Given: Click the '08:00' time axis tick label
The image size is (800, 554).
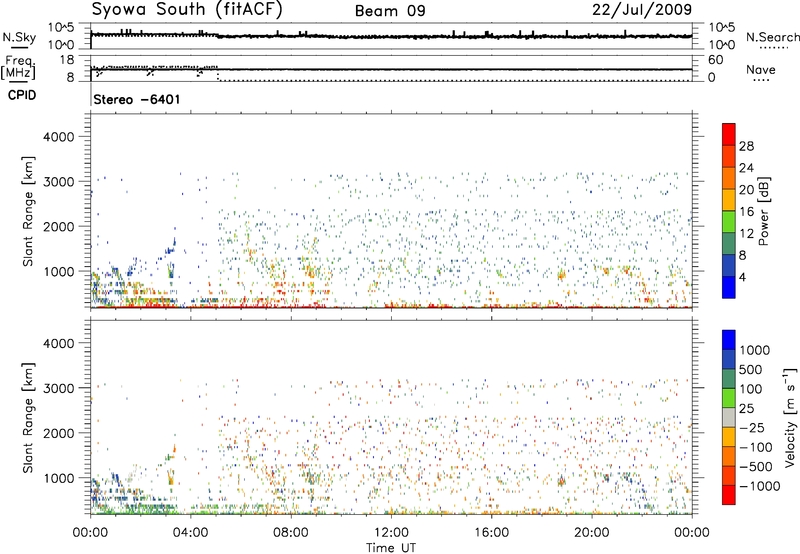Looking at the screenshot, I should pos(290,533).
